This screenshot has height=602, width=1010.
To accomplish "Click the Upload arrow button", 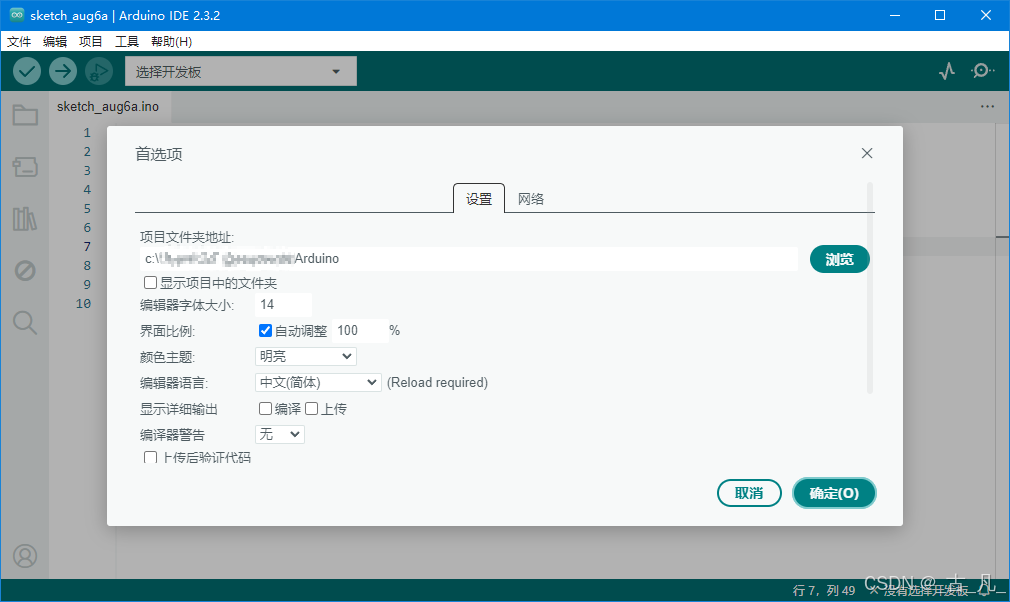I will [x=62, y=71].
